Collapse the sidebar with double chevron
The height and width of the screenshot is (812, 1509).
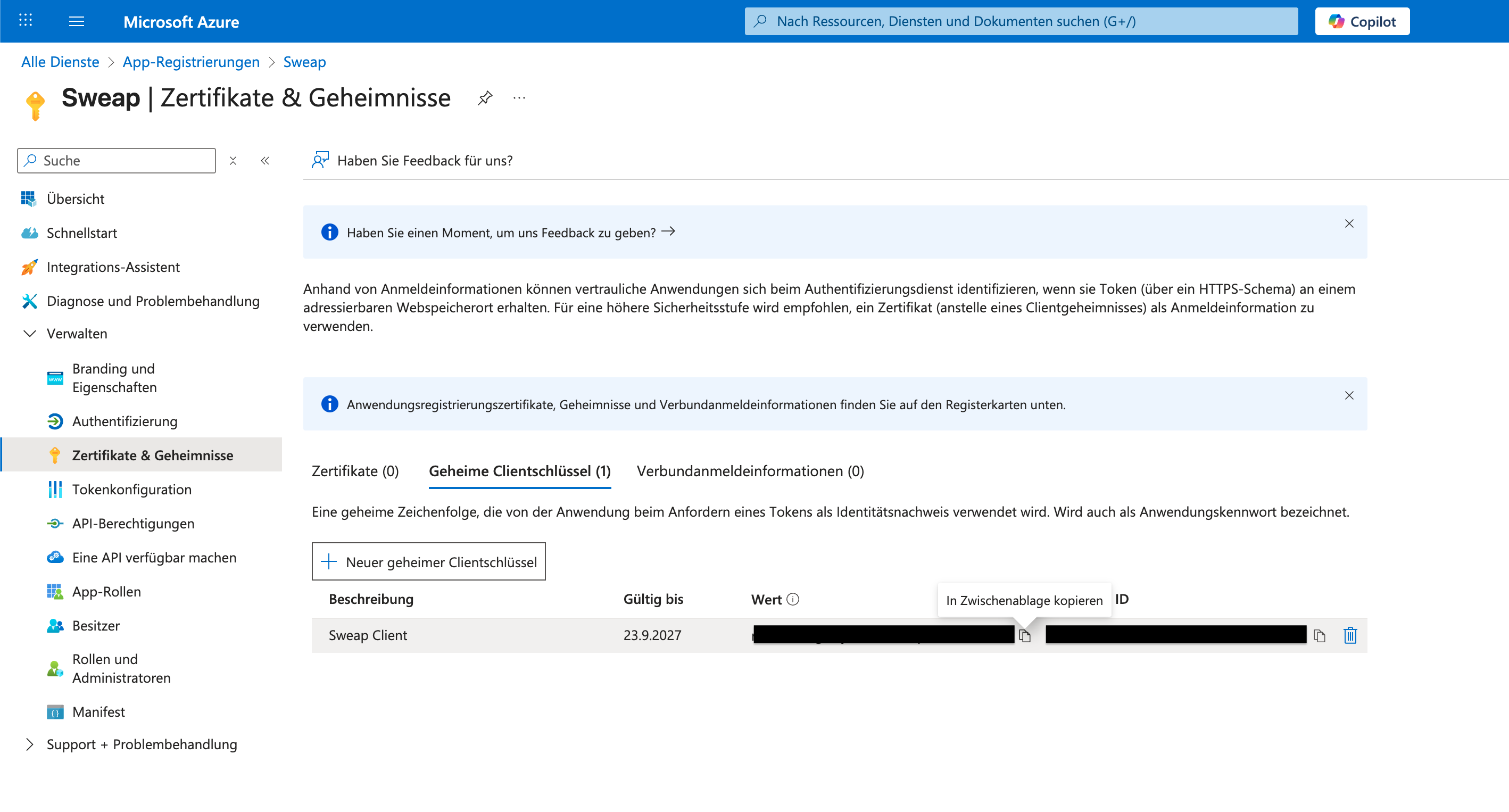pyautogui.click(x=265, y=161)
